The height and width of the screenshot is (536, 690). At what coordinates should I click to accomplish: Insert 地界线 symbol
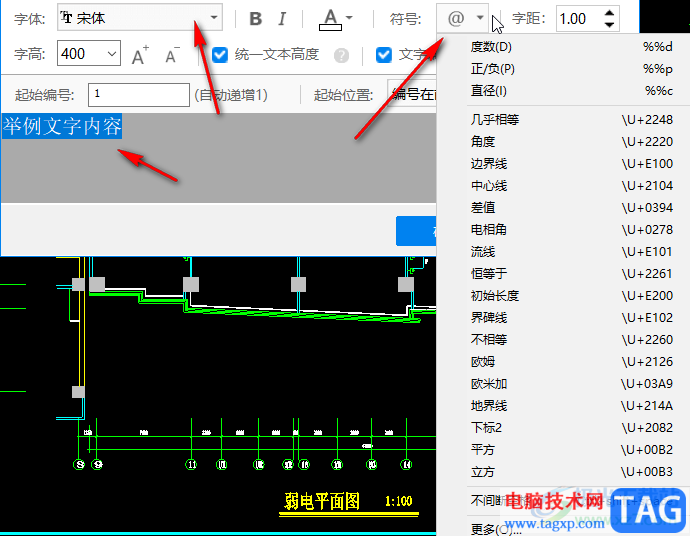(x=571, y=406)
